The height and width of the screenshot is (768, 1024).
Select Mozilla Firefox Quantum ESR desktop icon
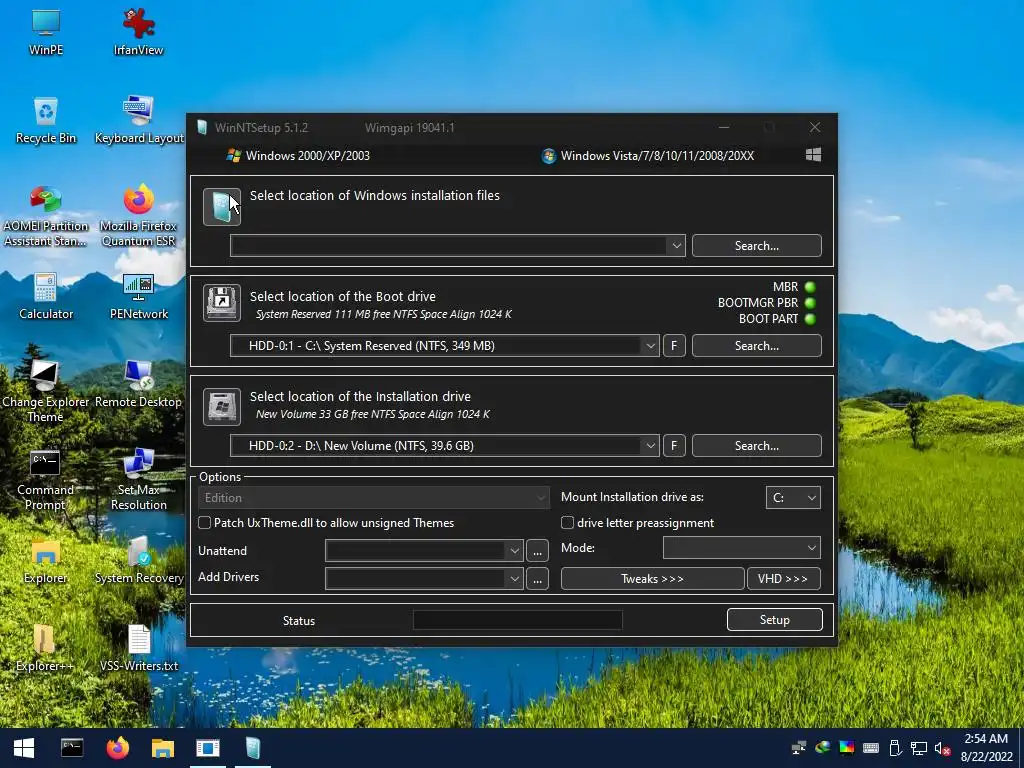click(x=138, y=217)
